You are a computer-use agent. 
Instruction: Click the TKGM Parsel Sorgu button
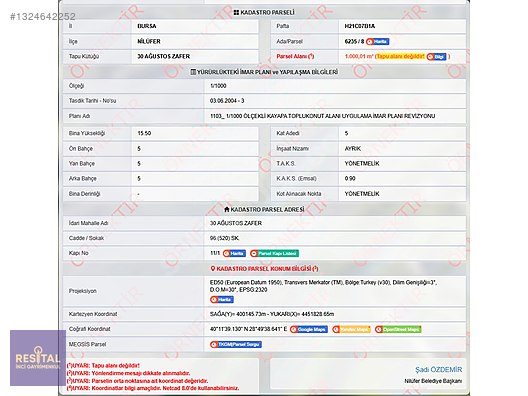(236, 344)
